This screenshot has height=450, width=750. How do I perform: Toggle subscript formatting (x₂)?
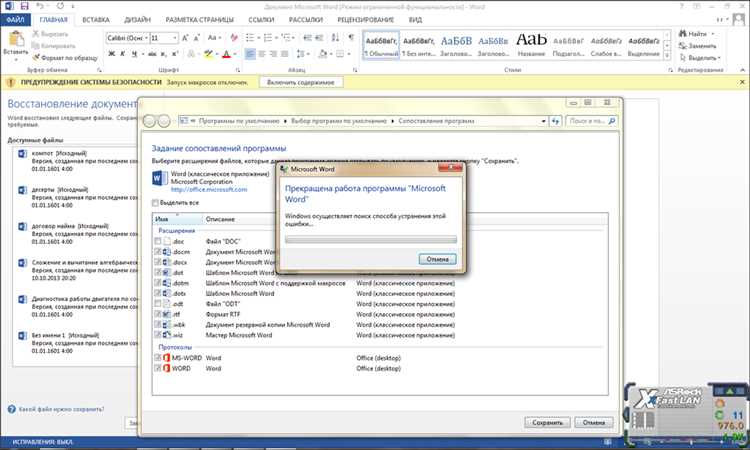tap(164, 54)
